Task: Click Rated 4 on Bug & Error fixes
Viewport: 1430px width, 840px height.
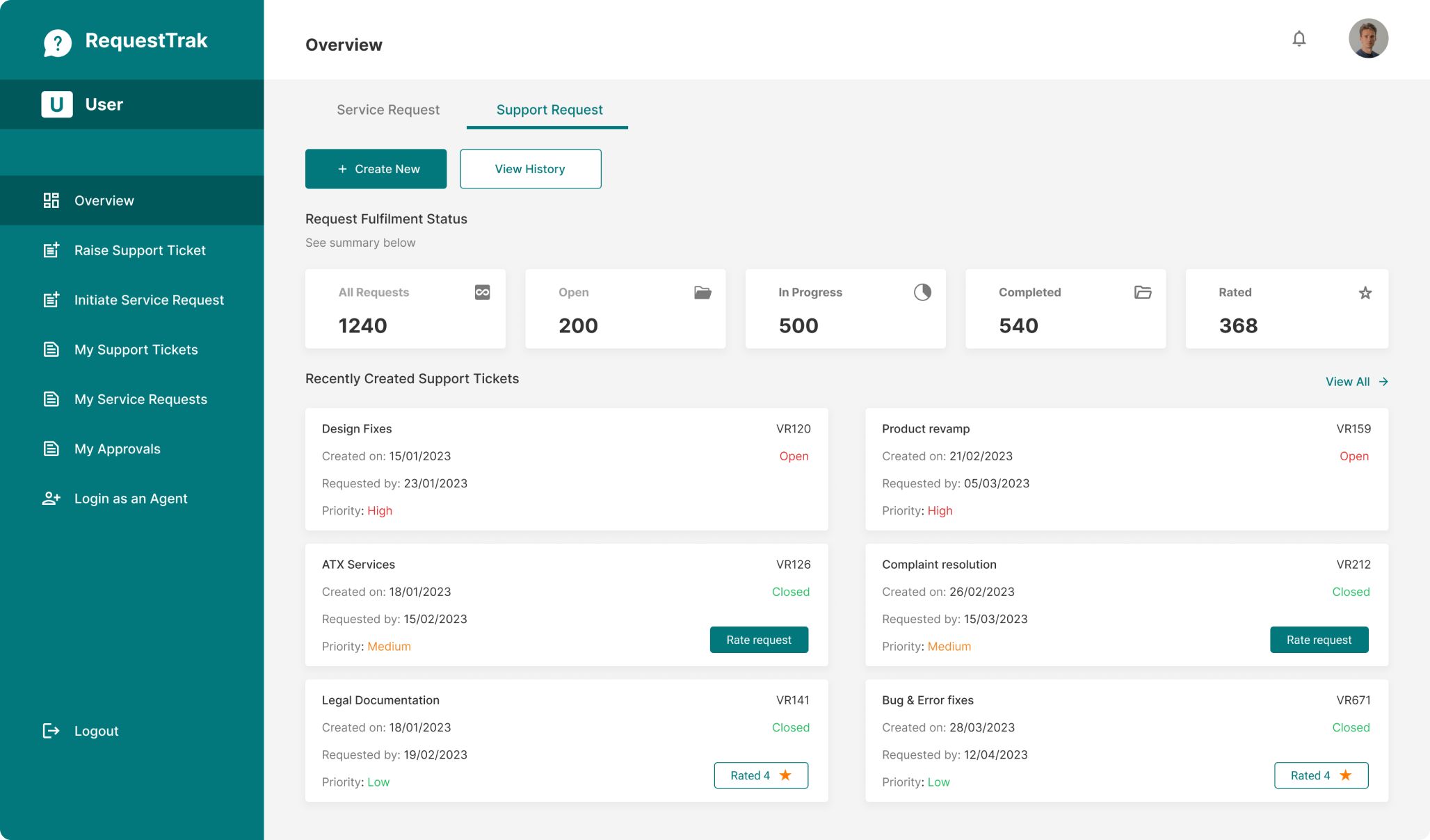Action: pos(1320,775)
